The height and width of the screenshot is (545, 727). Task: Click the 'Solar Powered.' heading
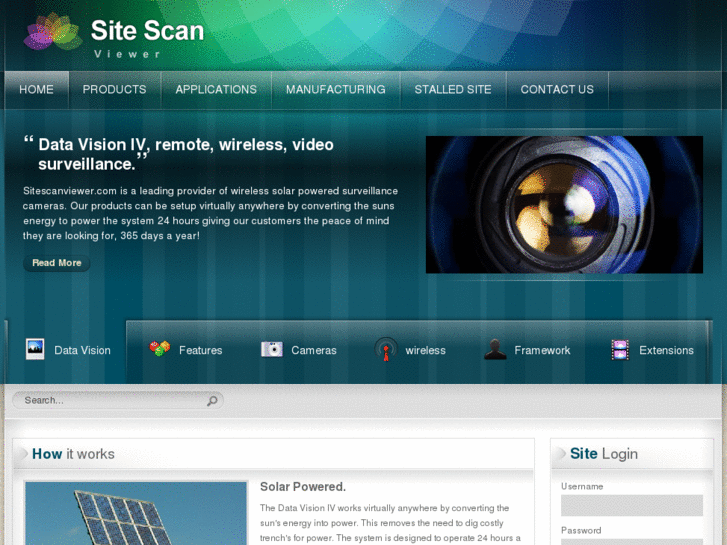pyautogui.click(x=303, y=487)
